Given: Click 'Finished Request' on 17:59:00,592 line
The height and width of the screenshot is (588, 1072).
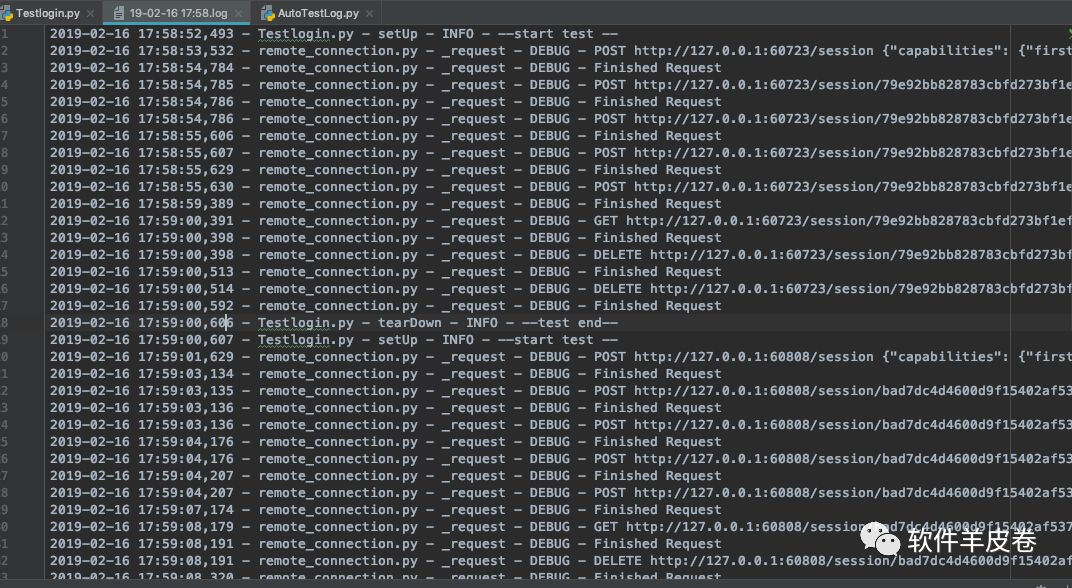Looking at the screenshot, I should click(657, 306).
